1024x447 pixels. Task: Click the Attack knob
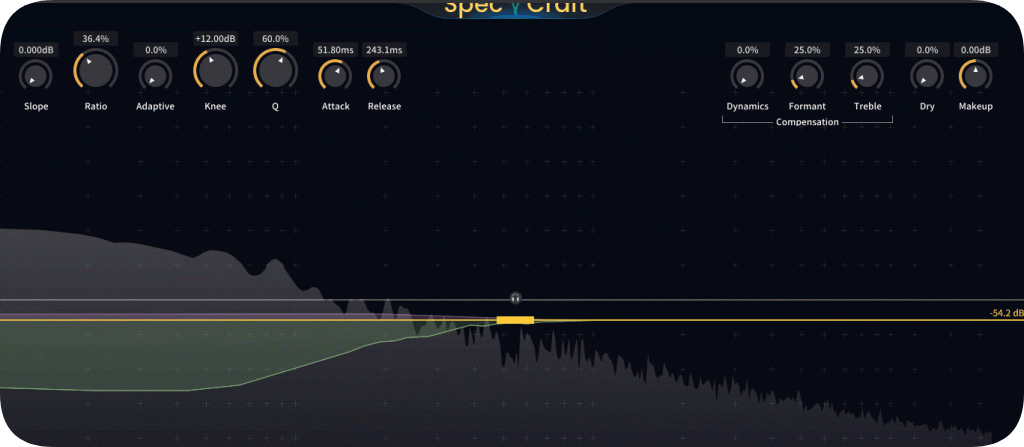point(335,75)
